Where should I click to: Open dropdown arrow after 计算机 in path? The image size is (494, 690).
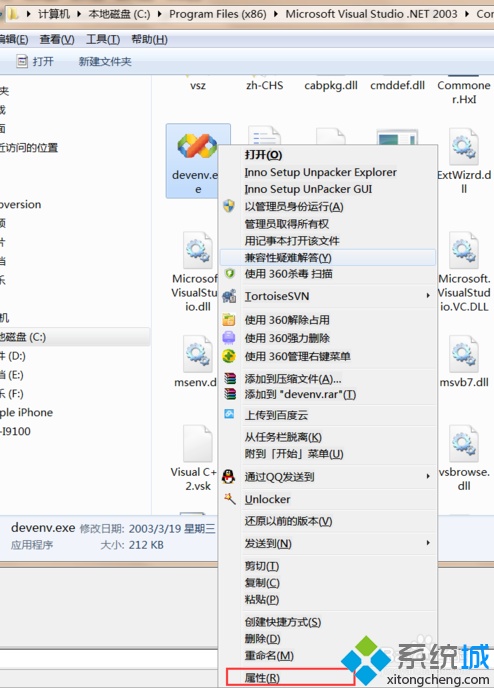pos(79,14)
